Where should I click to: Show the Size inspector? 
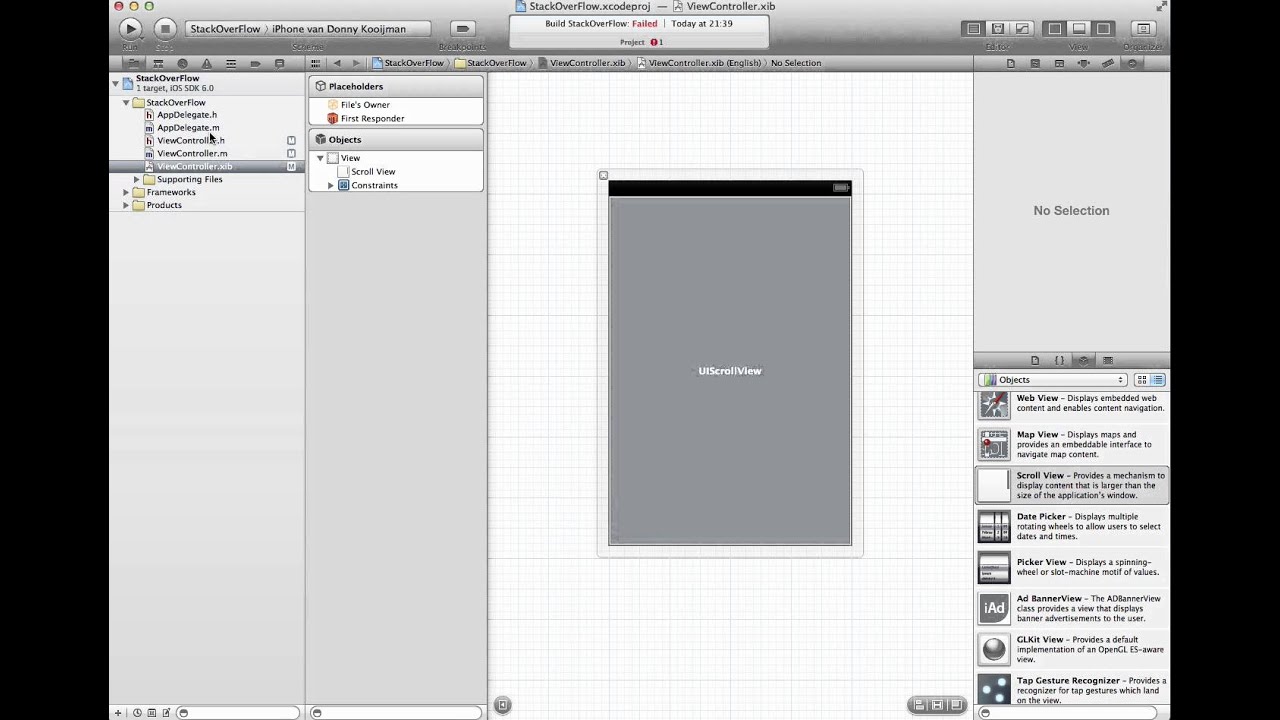point(1108,63)
